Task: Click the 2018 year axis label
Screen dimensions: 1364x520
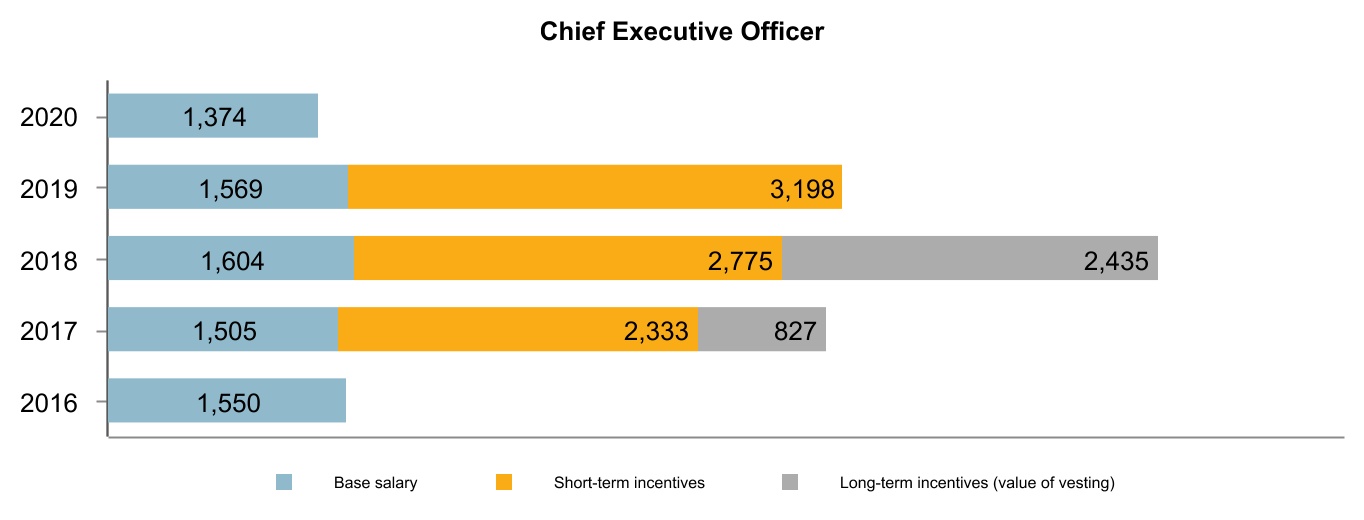Action: [x=49, y=259]
